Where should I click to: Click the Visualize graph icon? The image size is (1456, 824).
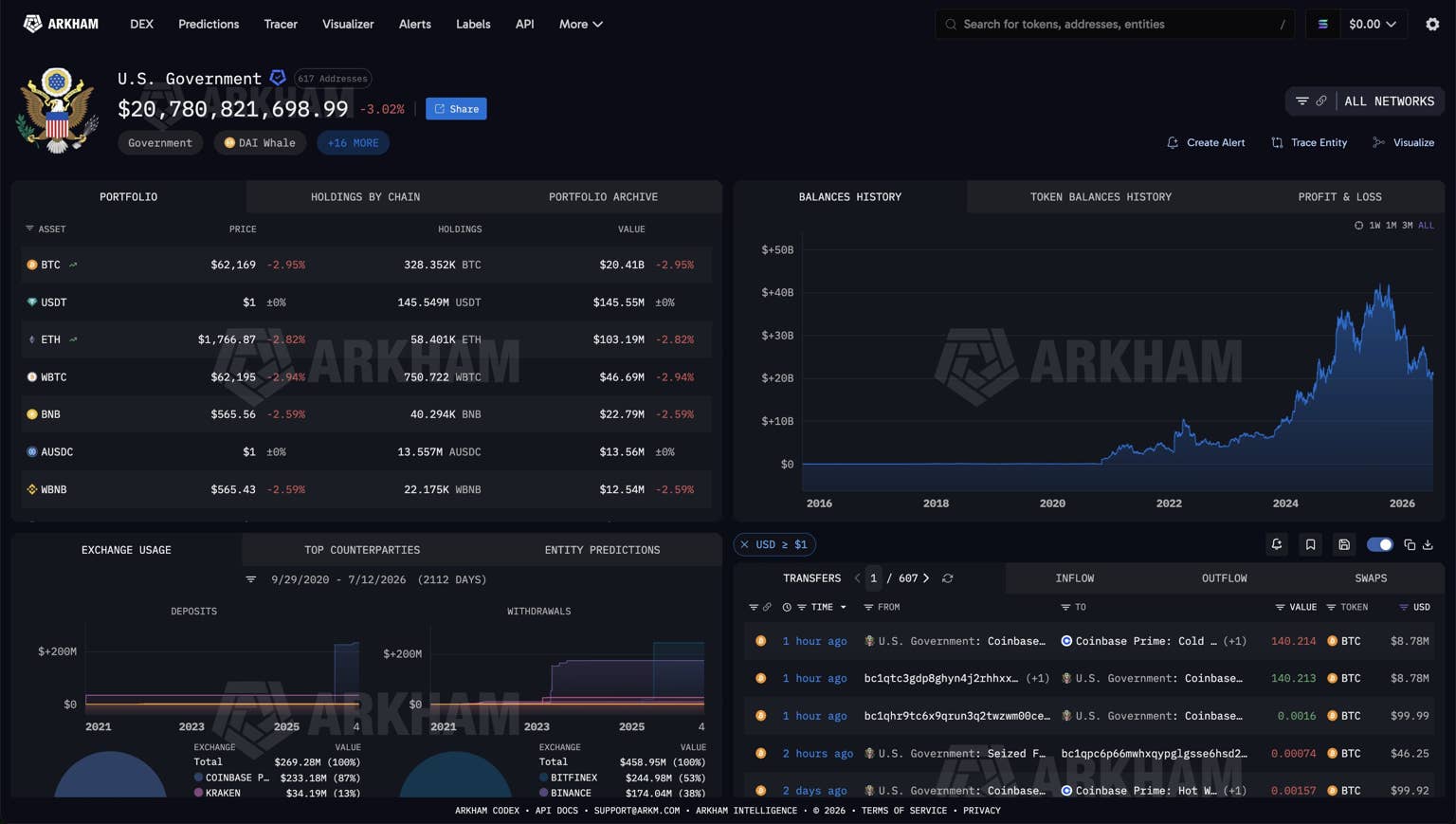point(1378,143)
